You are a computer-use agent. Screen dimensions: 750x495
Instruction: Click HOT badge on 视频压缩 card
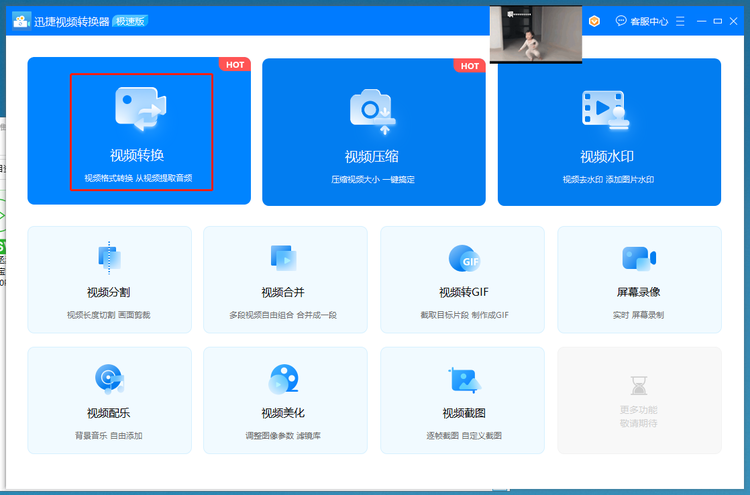click(470, 66)
